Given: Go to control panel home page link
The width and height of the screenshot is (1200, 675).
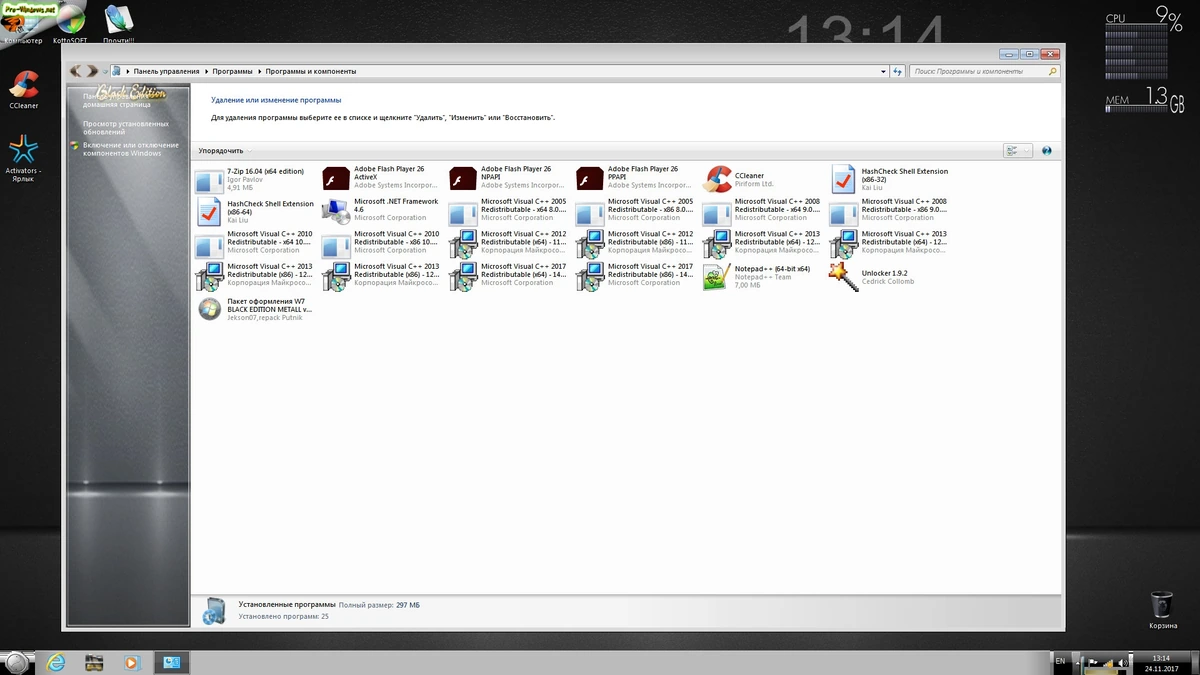Looking at the screenshot, I should (117, 100).
